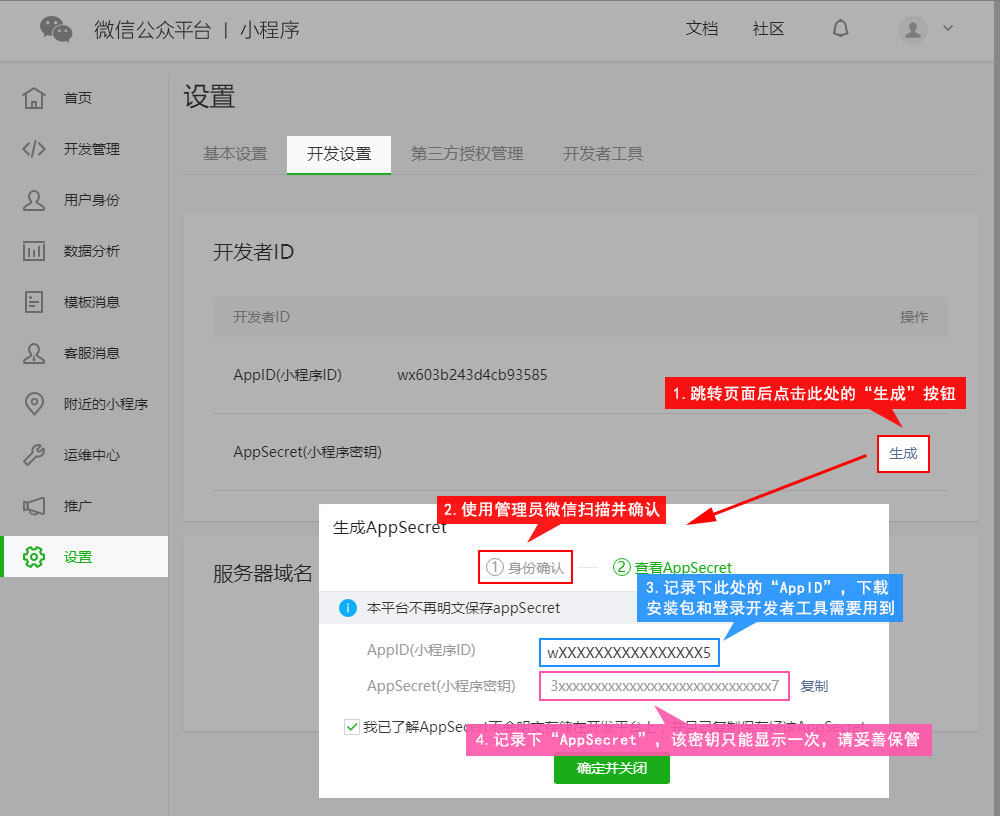Open 附近的小程序 location pin icon
This screenshot has width=1000, height=816.
[34, 404]
